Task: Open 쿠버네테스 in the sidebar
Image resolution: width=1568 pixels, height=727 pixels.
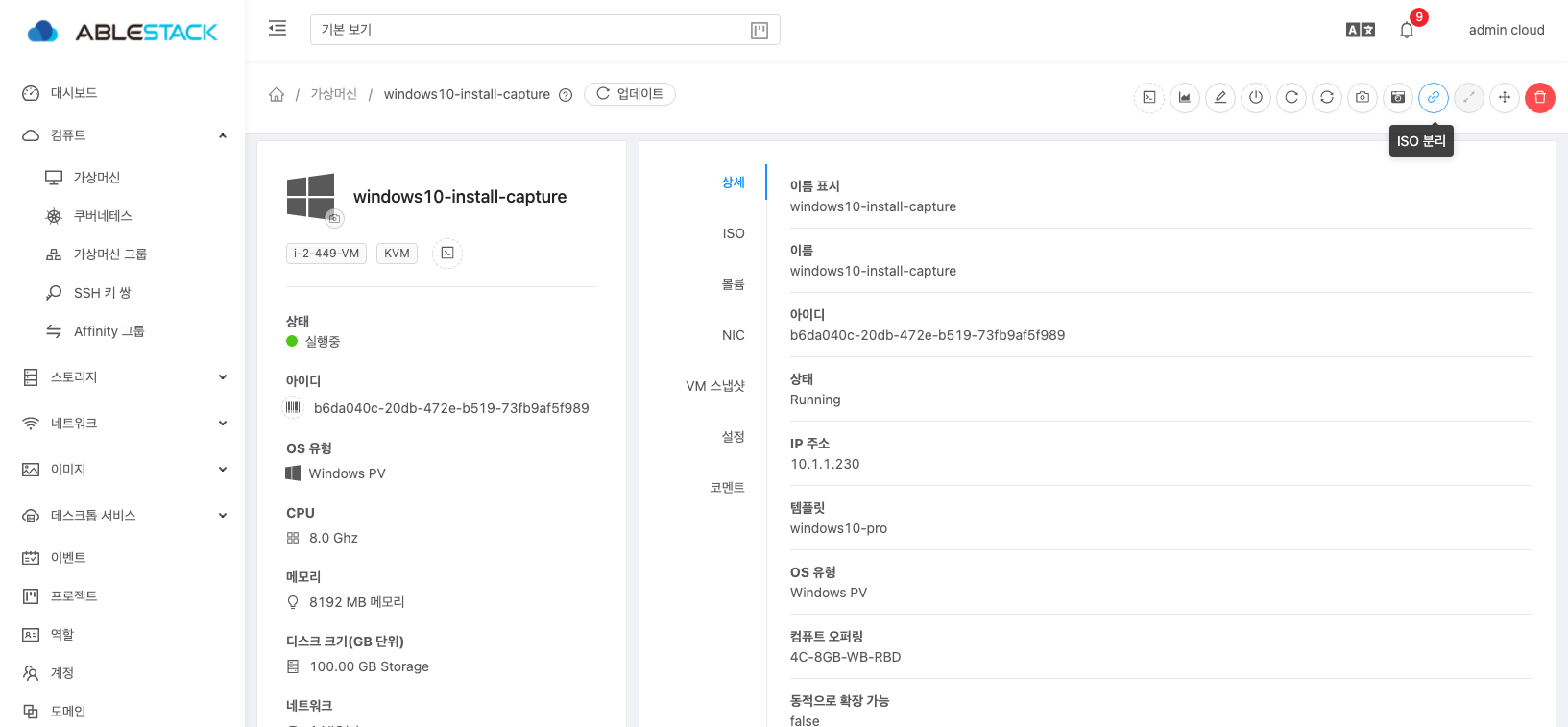Action: coord(103,216)
